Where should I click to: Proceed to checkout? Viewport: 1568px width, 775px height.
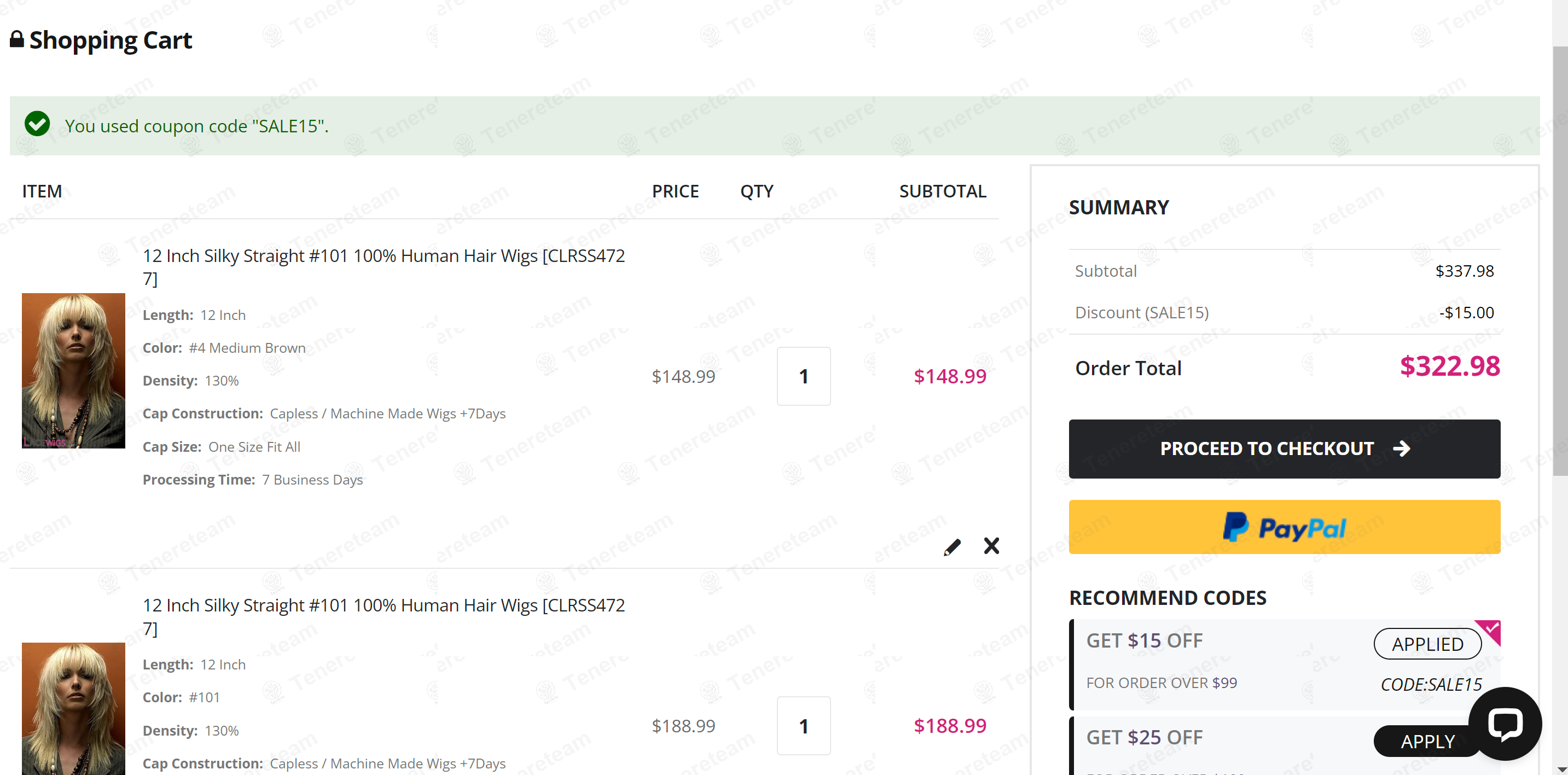coord(1285,449)
